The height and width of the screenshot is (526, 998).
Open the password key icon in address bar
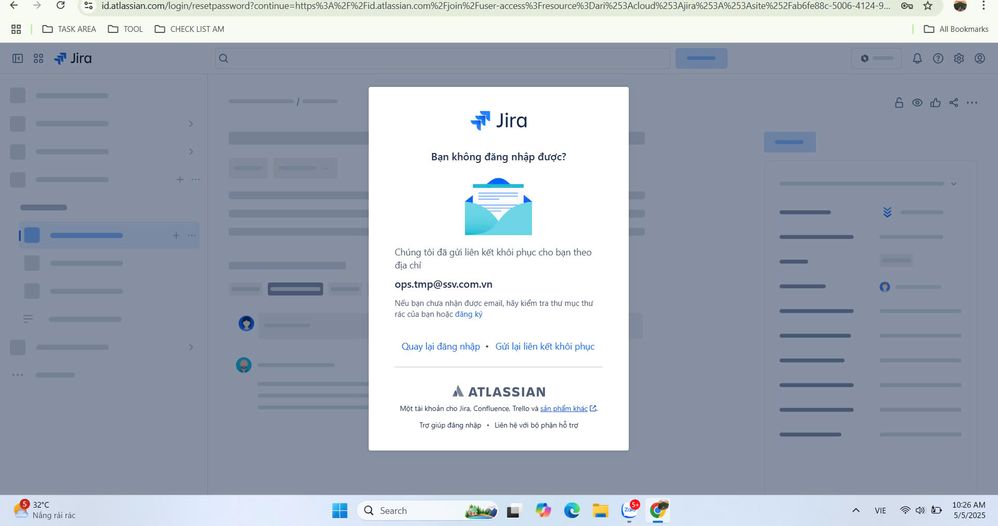coord(907,6)
